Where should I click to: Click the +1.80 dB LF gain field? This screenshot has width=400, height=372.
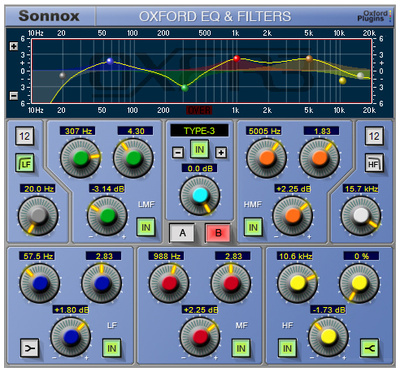tap(70, 310)
